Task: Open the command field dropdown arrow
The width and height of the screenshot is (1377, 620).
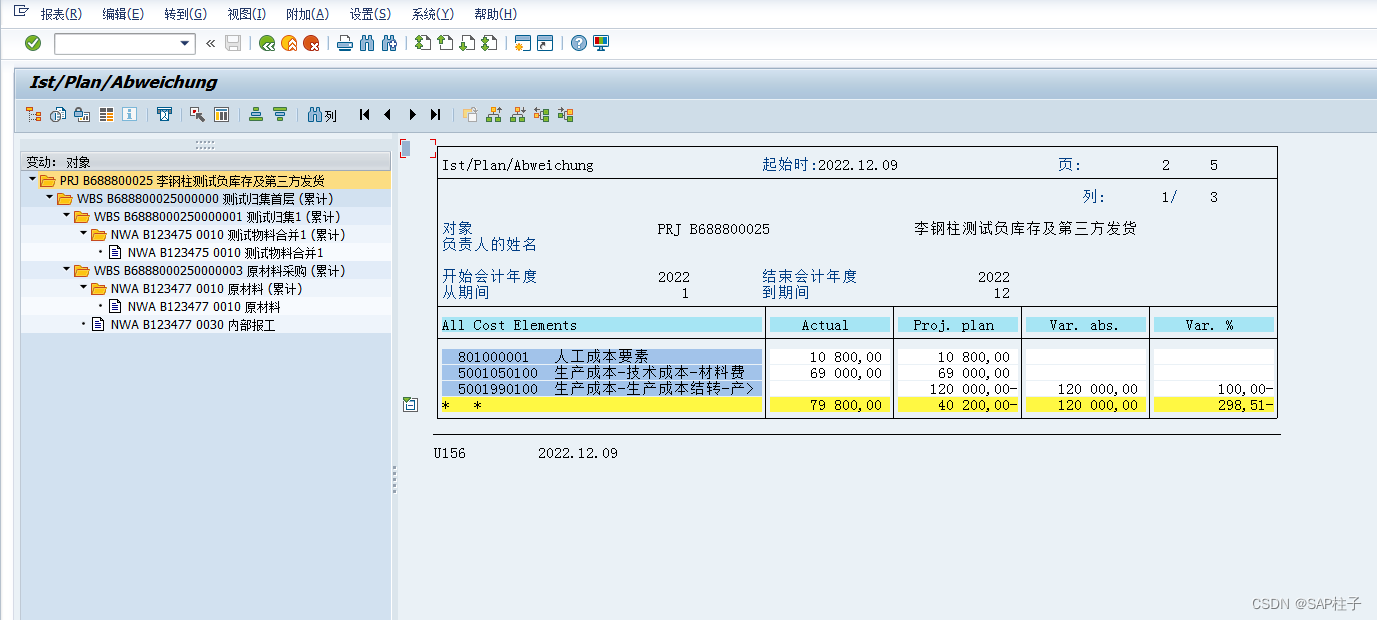Action: 185,44
